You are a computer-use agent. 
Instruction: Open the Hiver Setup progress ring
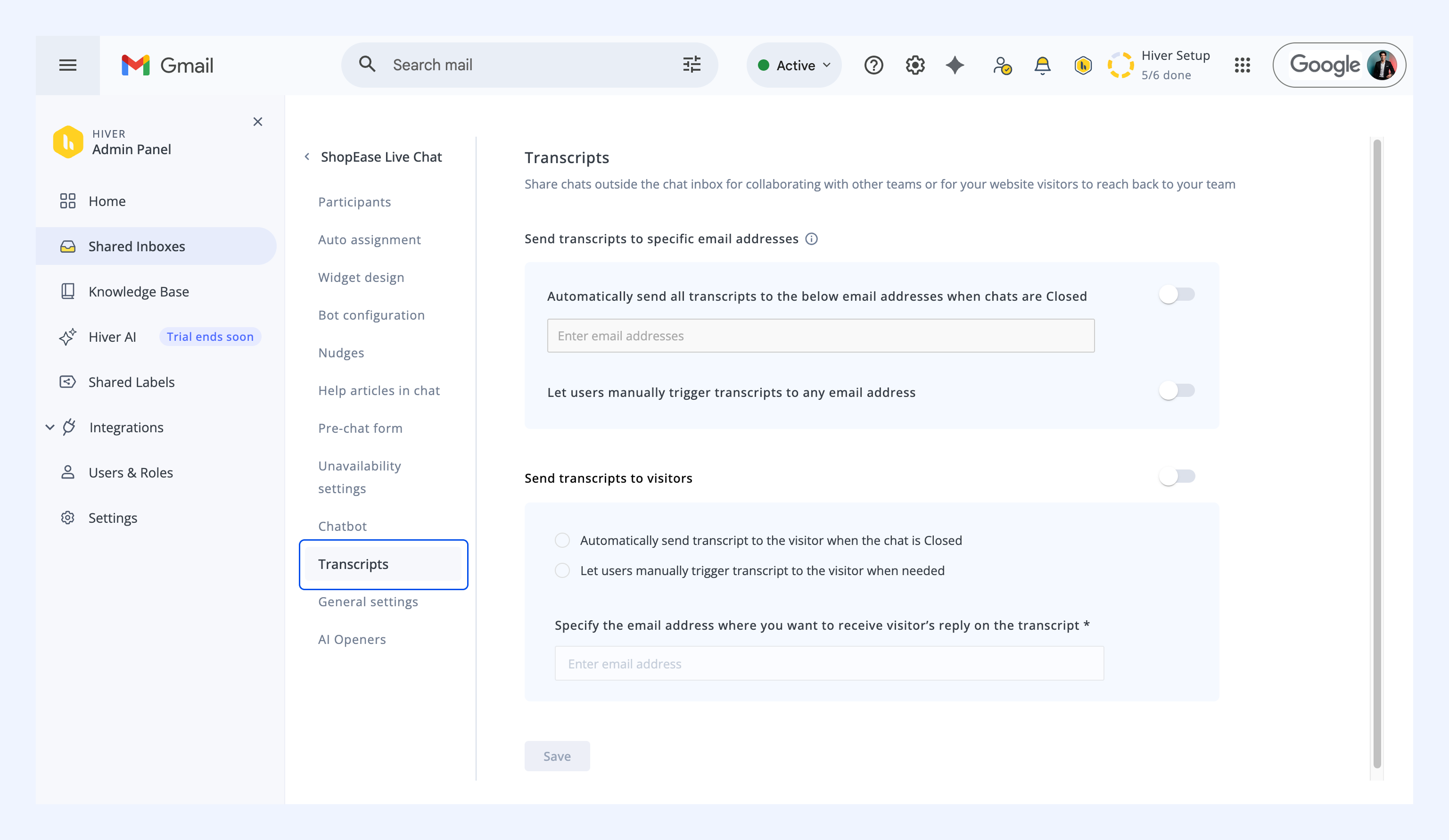tap(1120, 65)
